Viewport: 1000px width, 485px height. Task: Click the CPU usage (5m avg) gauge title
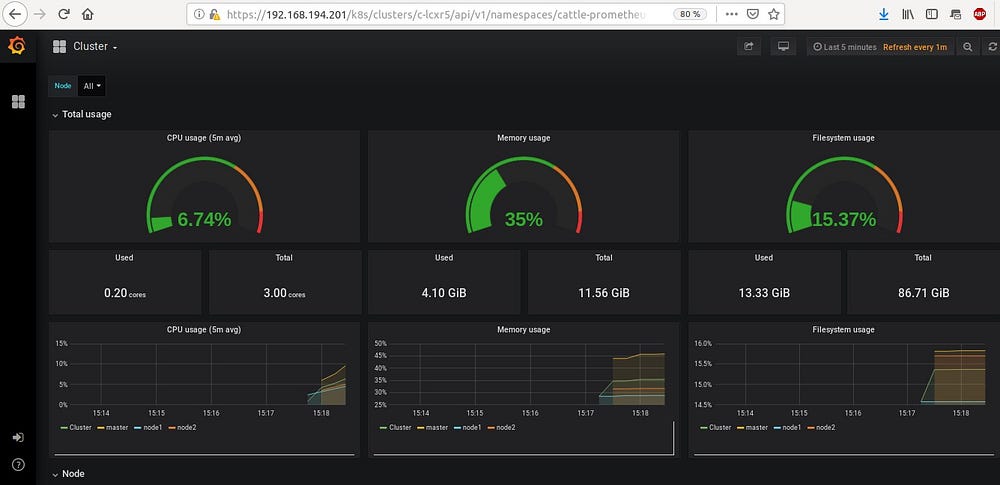(x=204, y=138)
